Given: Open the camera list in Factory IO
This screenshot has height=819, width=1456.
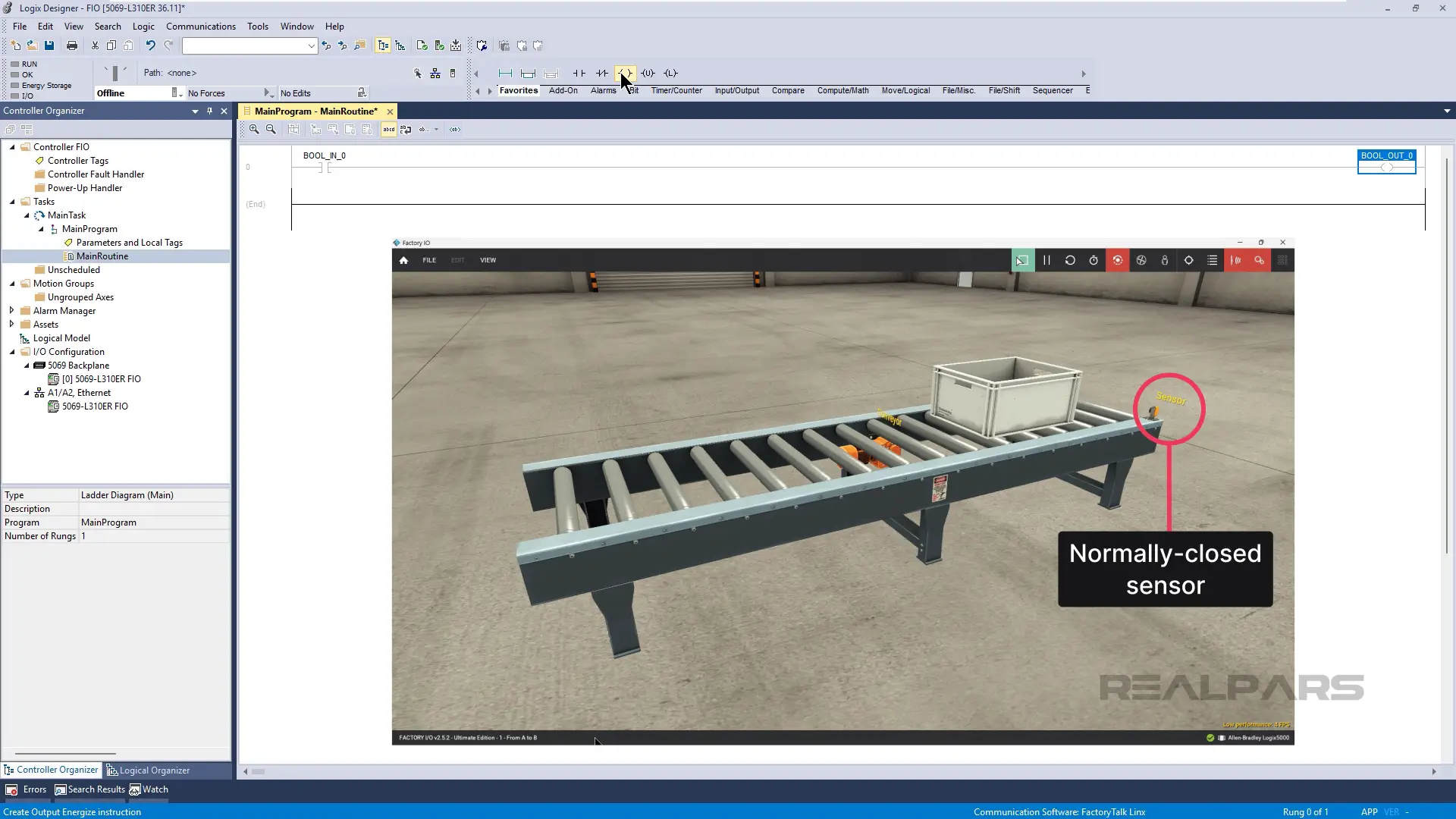Looking at the screenshot, I should (x=1213, y=260).
